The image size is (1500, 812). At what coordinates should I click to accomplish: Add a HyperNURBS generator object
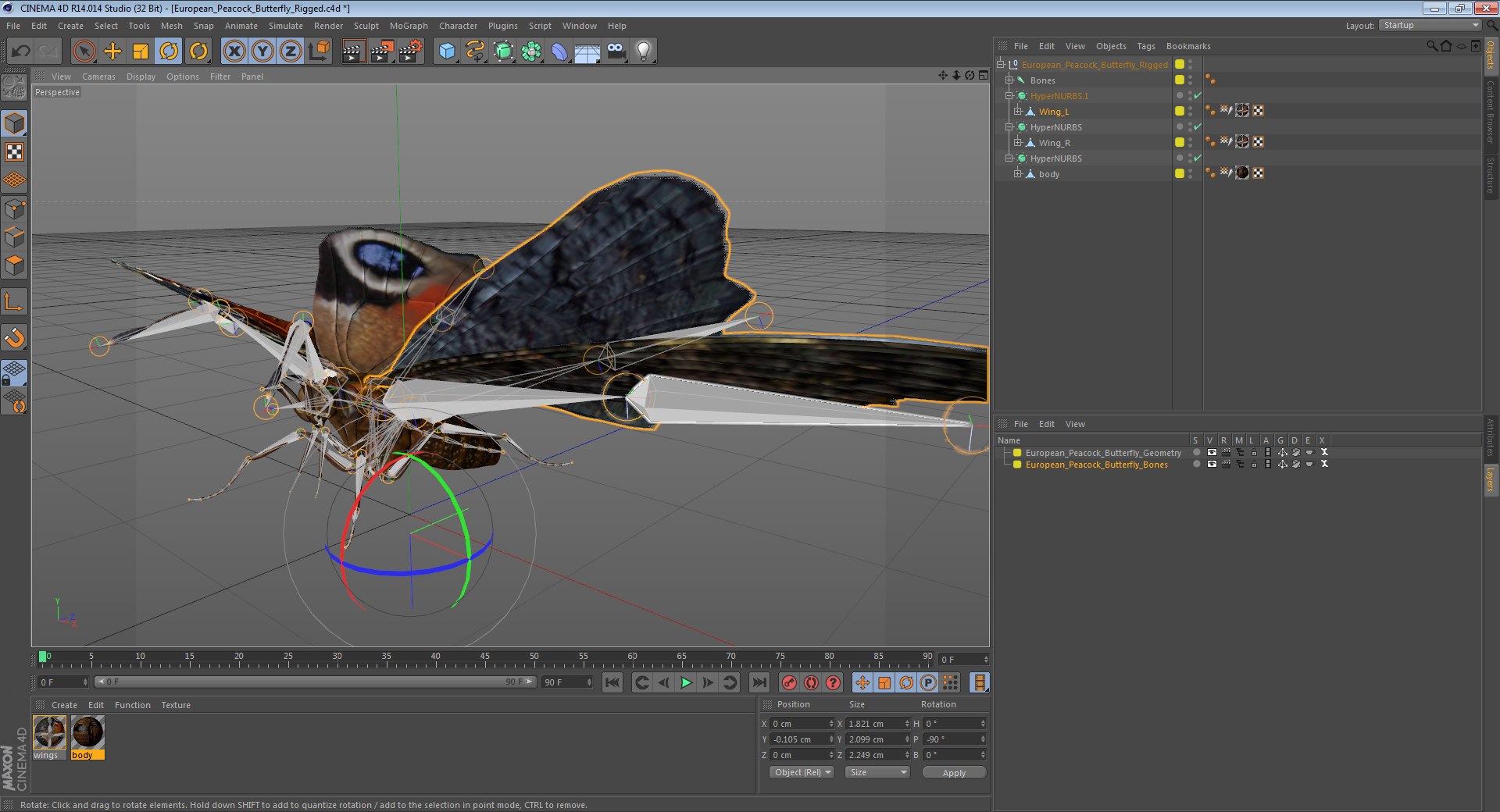pos(504,52)
